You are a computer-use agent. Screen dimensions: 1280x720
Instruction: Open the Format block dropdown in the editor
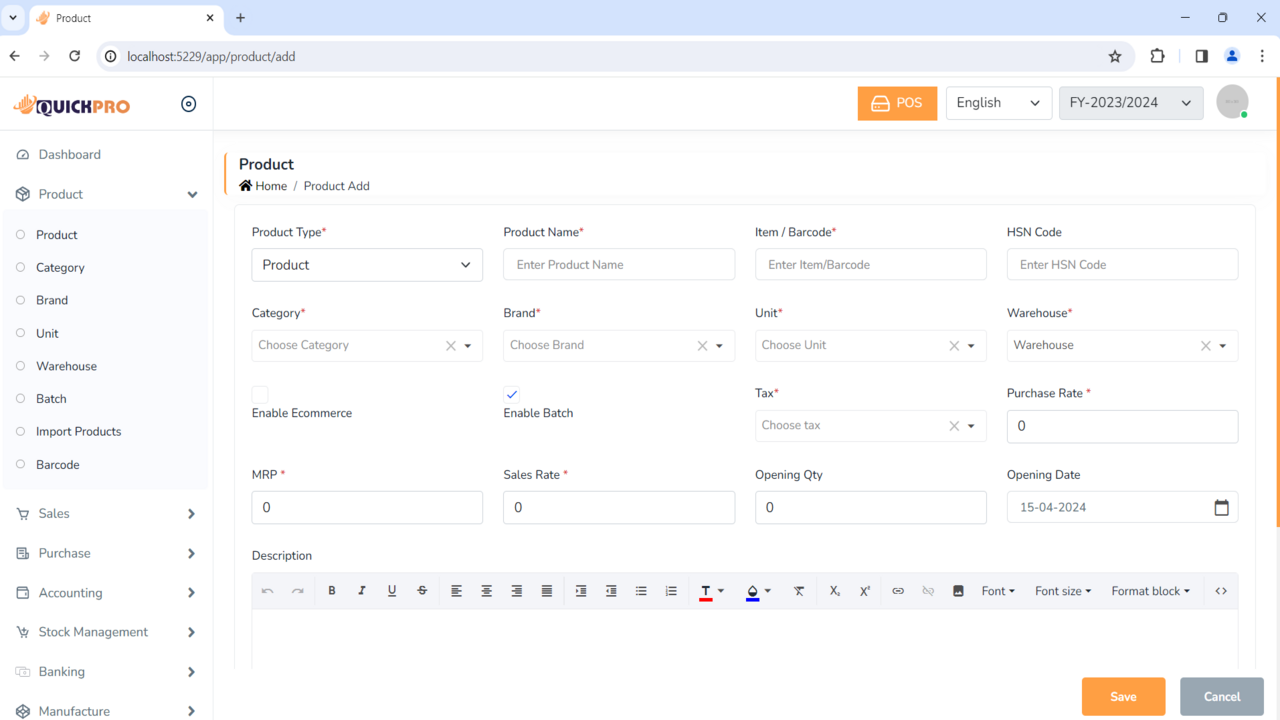click(x=1150, y=590)
